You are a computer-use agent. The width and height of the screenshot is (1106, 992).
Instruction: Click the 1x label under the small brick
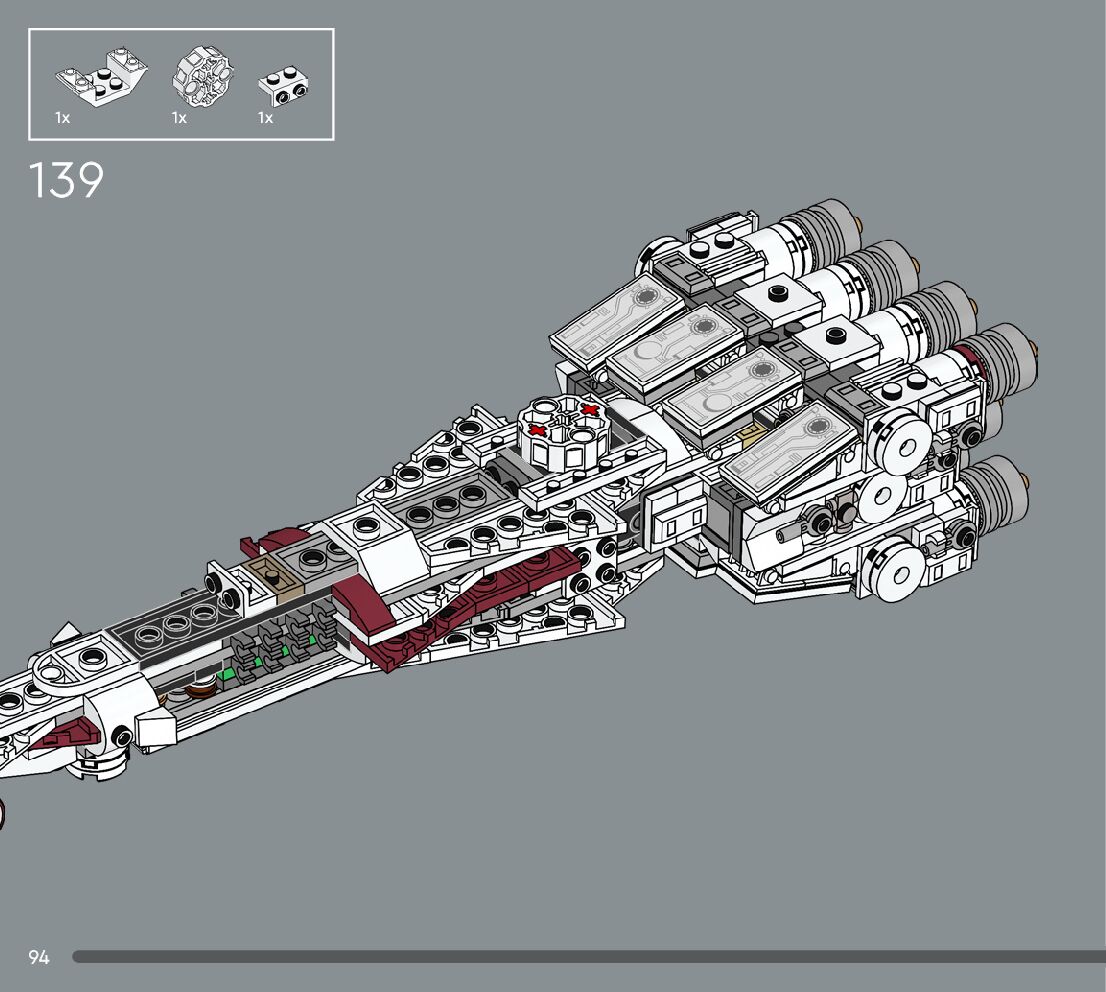(265, 118)
